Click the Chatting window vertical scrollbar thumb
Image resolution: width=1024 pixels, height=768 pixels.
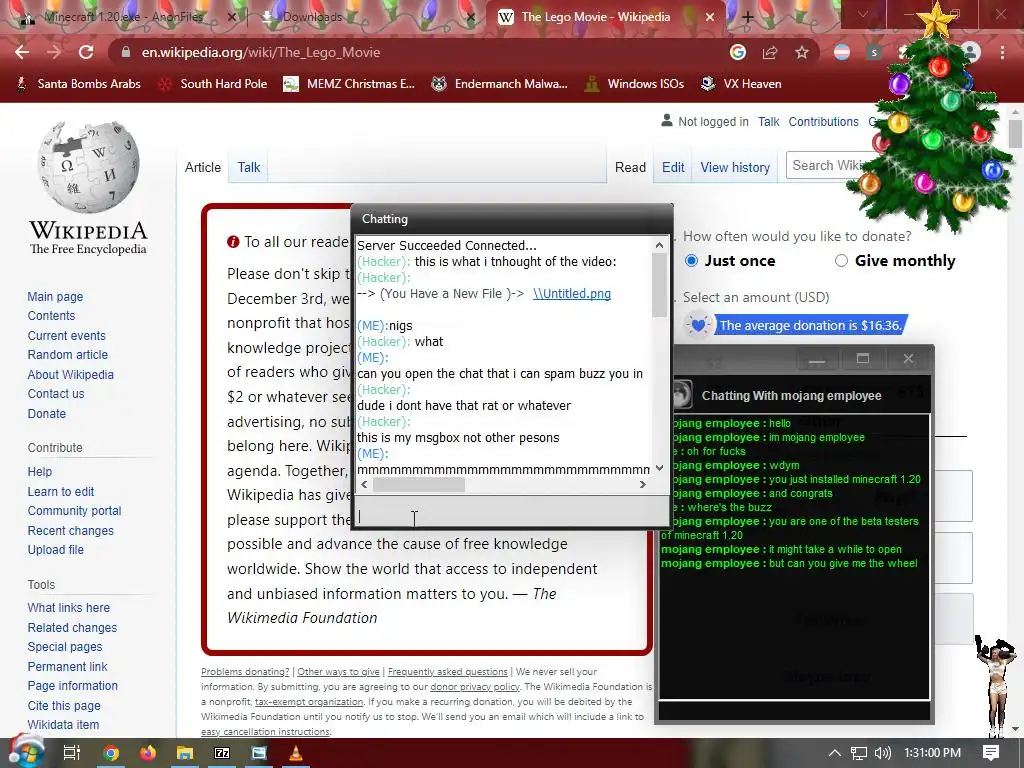click(660, 285)
